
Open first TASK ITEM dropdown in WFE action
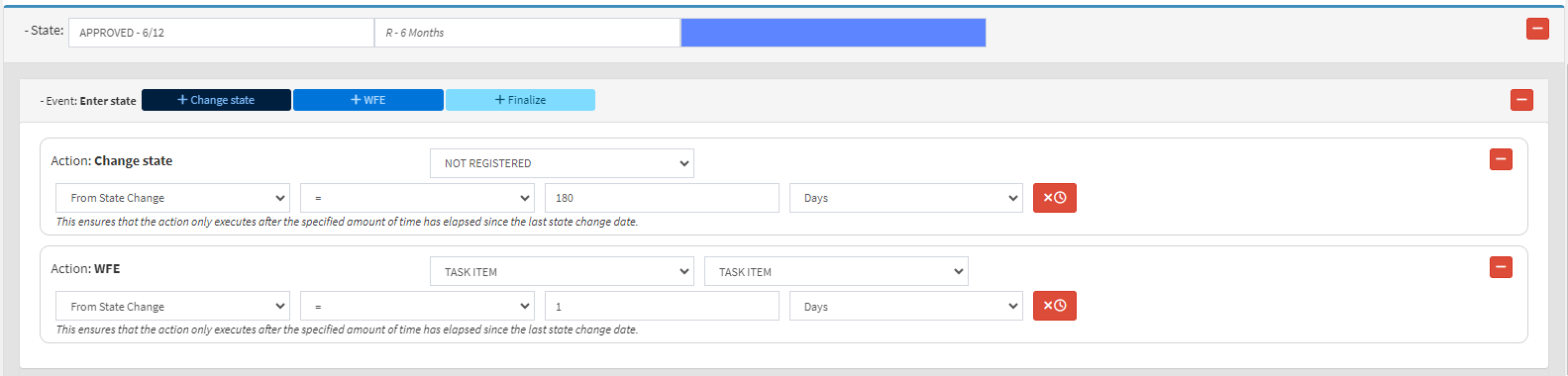[562, 271]
